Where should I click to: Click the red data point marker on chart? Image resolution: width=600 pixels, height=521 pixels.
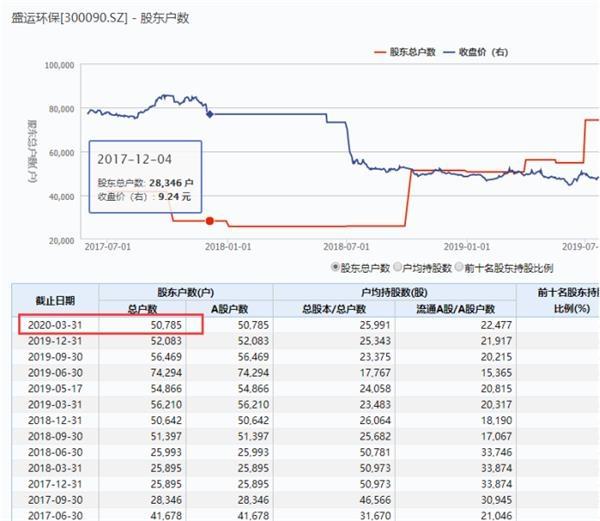click(209, 220)
